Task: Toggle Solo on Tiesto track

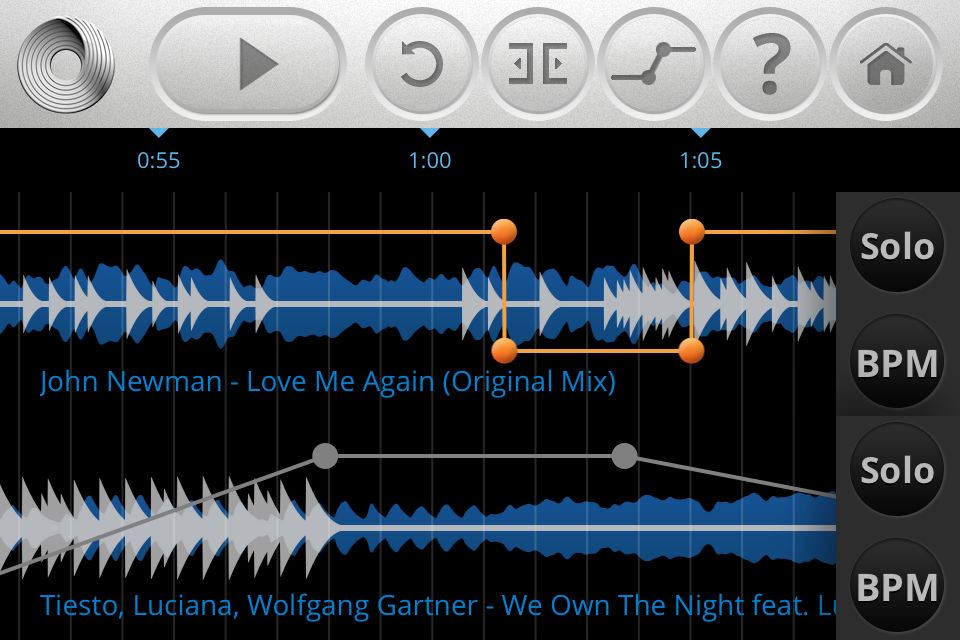Action: pyautogui.click(x=897, y=470)
